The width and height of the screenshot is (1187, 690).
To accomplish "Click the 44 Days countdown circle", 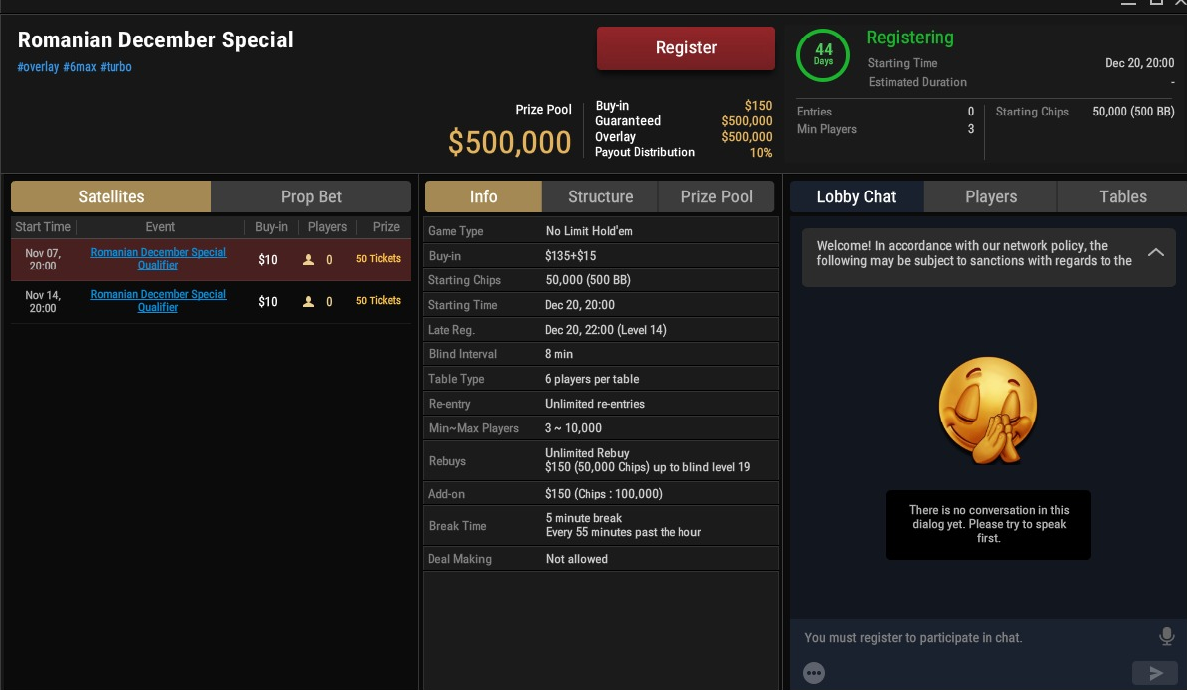I will pos(823,54).
